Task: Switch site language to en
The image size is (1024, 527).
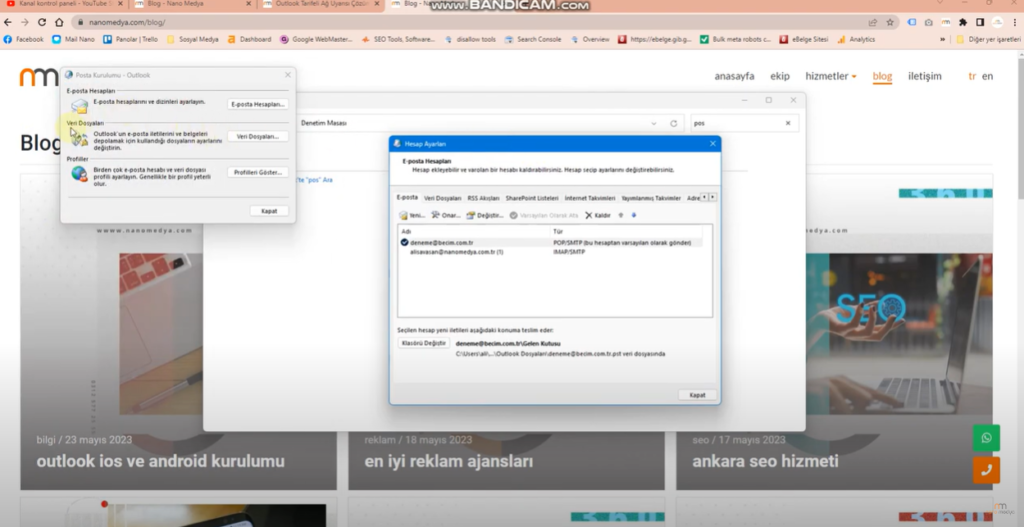Action: coord(987,76)
